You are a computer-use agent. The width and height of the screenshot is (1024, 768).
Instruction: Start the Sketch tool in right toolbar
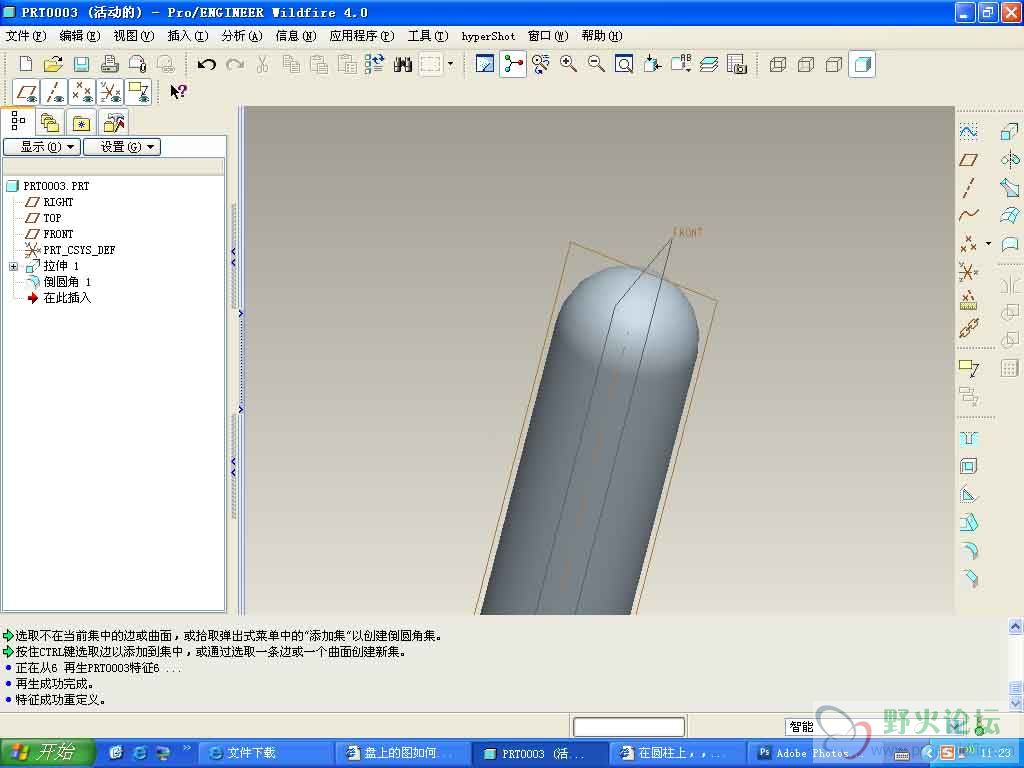(968, 132)
